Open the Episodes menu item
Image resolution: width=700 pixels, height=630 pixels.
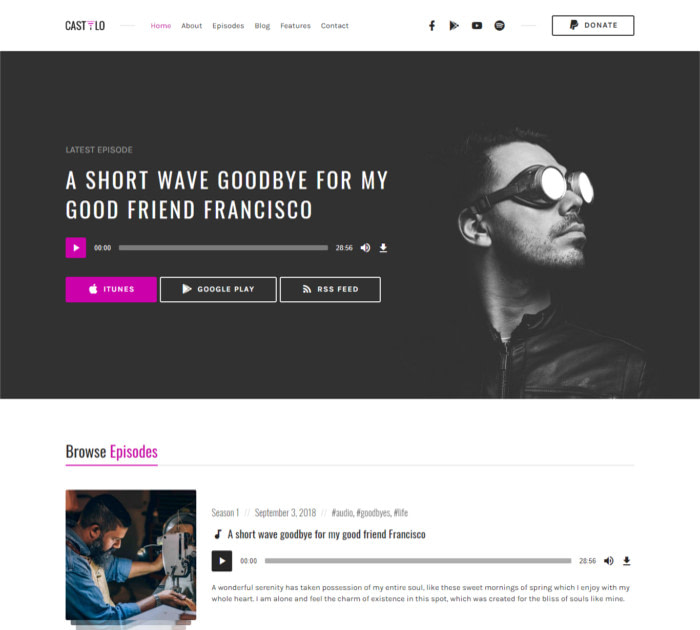click(x=228, y=26)
